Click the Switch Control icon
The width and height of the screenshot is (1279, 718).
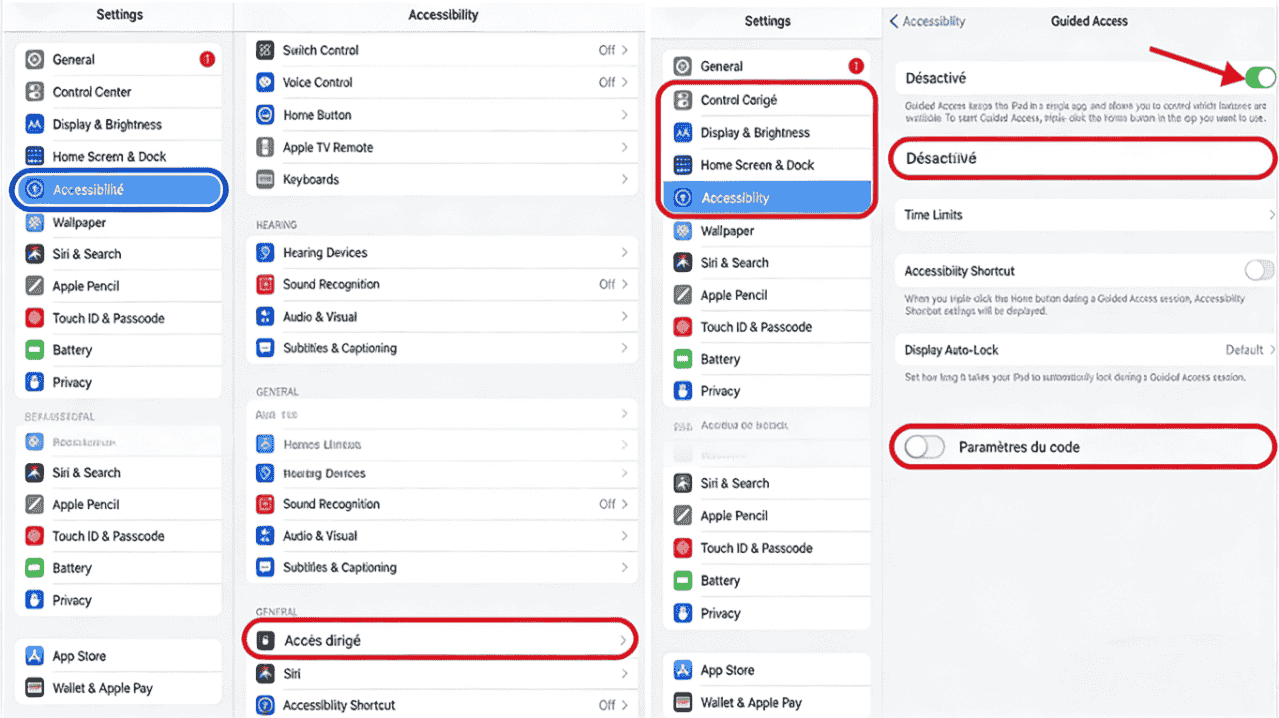click(265, 50)
